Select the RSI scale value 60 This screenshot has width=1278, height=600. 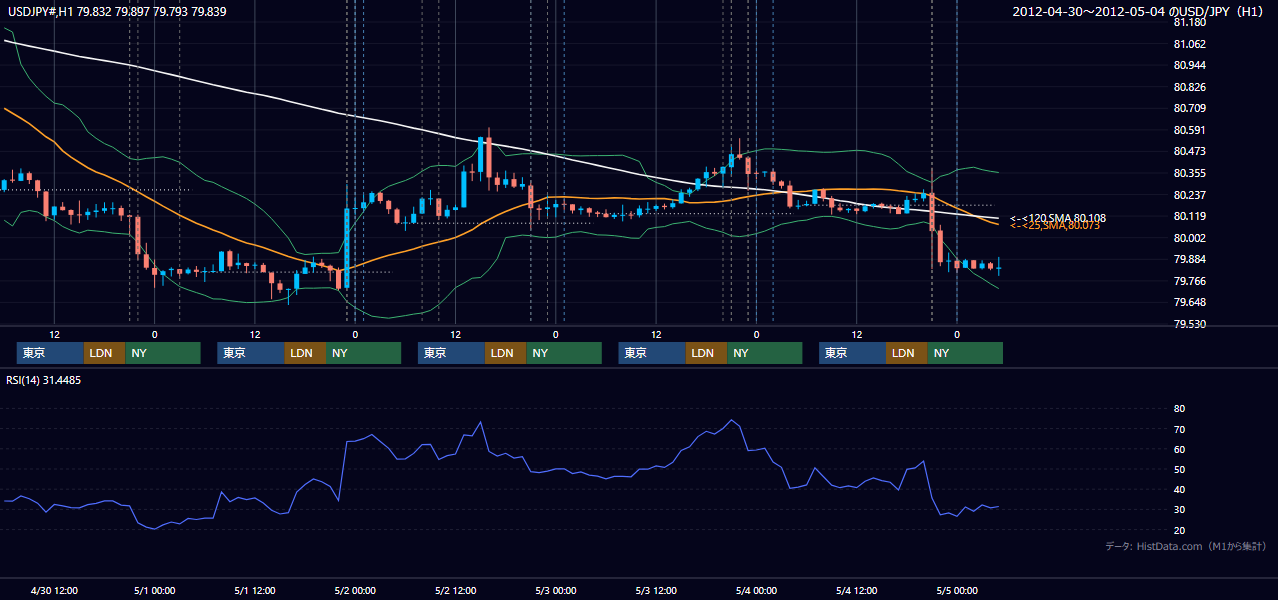click(1179, 449)
